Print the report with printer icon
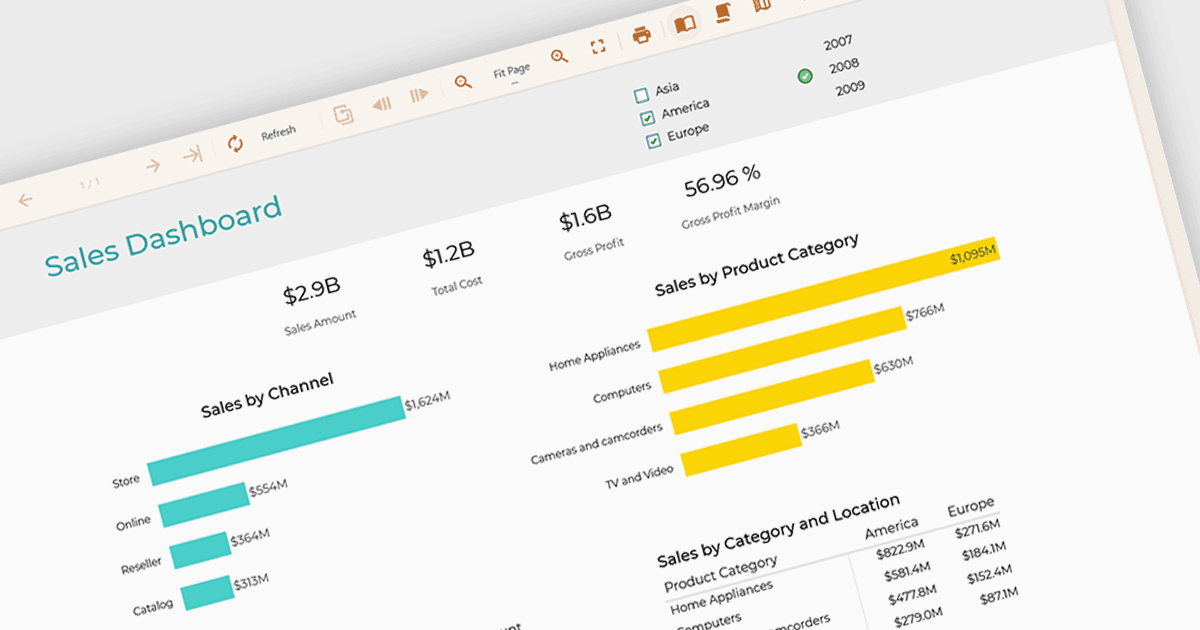 pyautogui.click(x=642, y=35)
